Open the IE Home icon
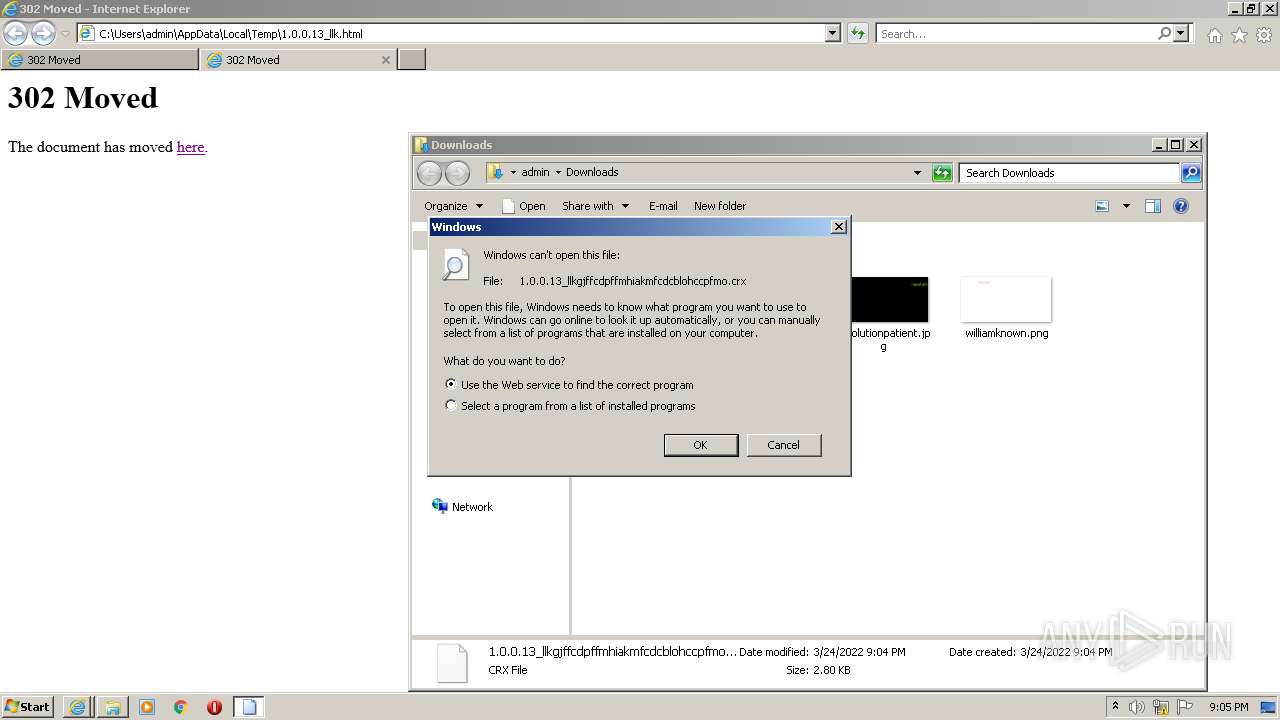Viewport: 1280px width, 720px height. pos(1214,35)
